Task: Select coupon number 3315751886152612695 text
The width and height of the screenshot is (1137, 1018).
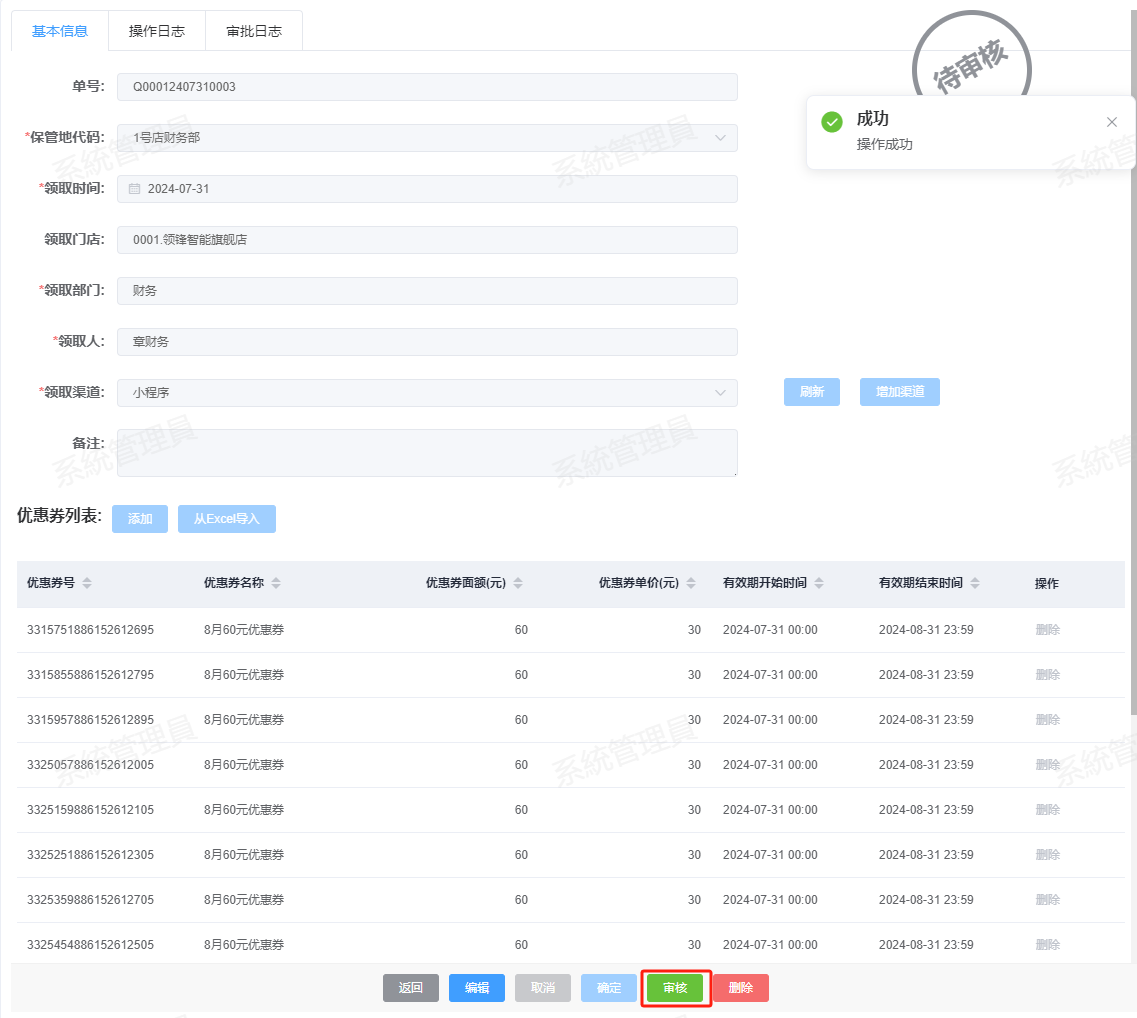Action: (91, 629)
